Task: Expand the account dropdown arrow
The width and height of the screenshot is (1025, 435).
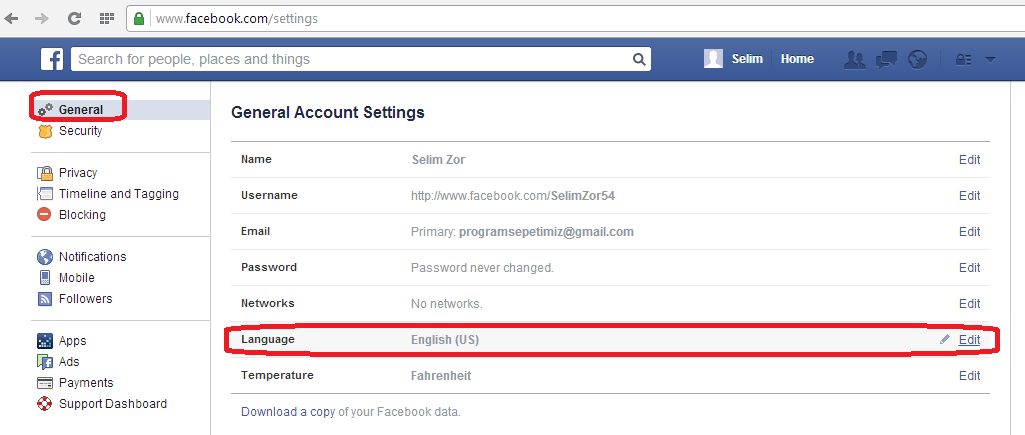Action: [990, 59]
